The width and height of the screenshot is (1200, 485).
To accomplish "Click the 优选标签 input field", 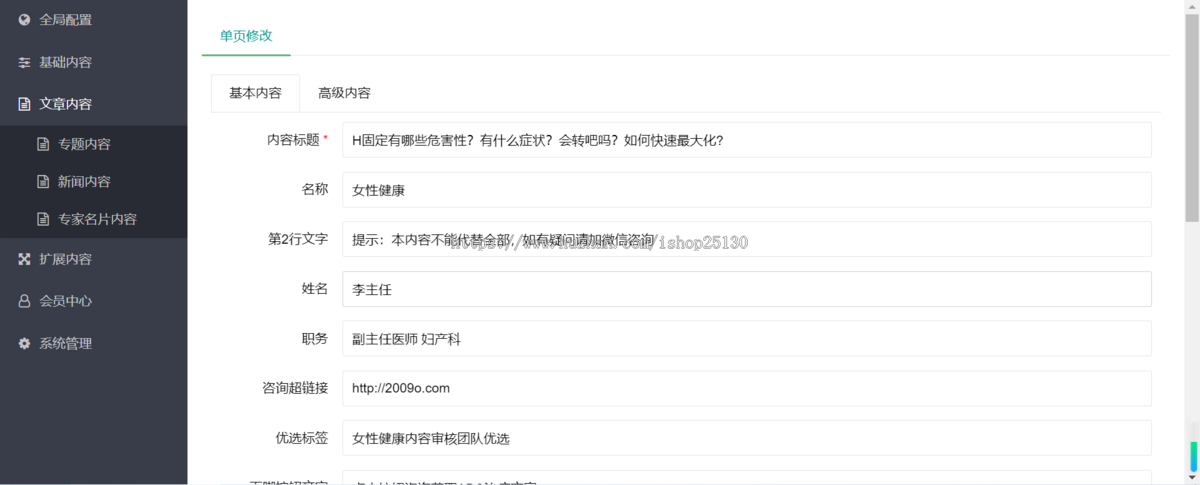I will 746,438.
